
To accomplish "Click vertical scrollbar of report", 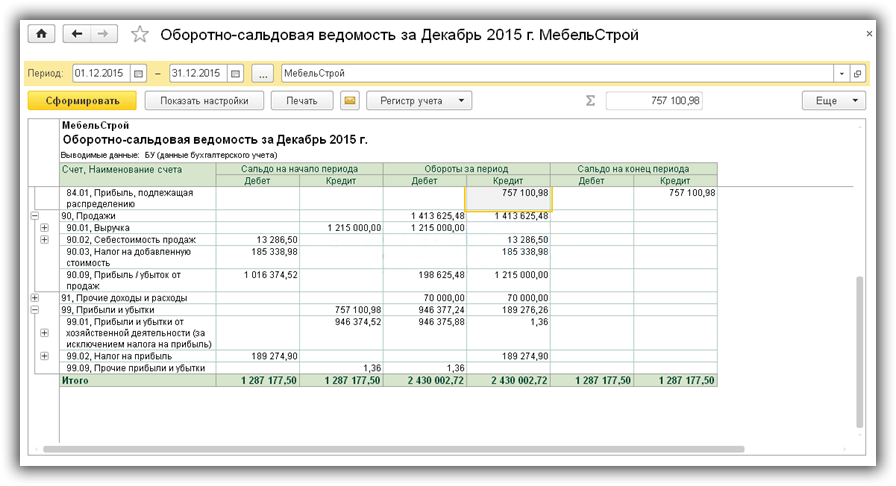I will coord(859,352).
